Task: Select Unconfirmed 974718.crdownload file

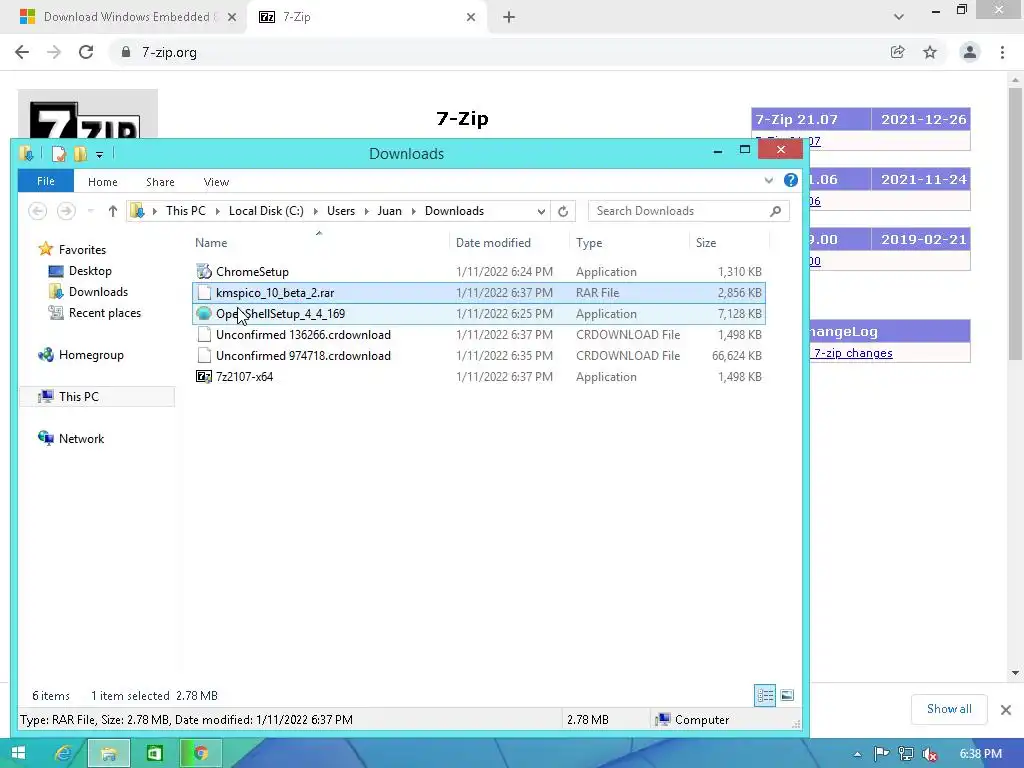Action: [303, 355]
